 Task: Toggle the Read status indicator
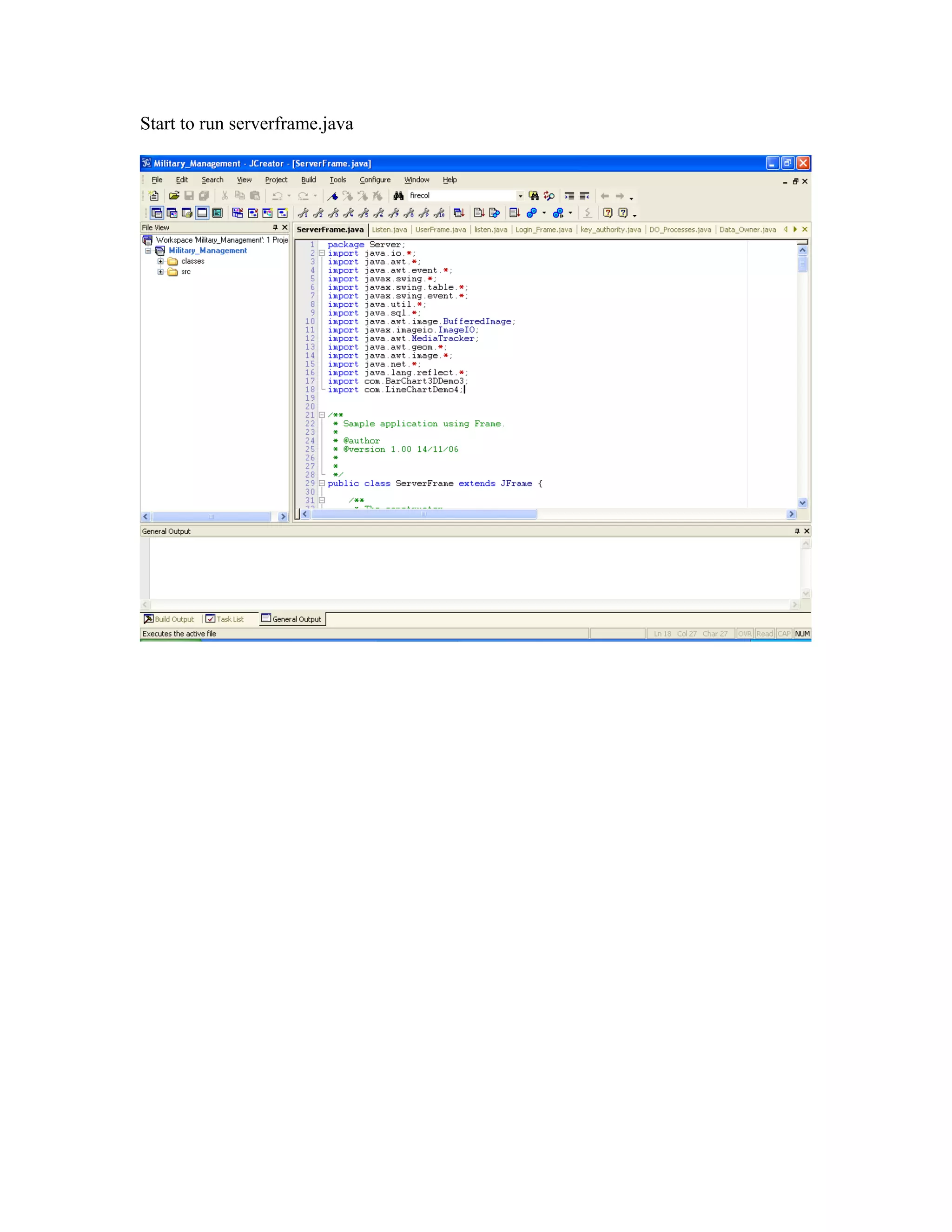pos(765,634)
